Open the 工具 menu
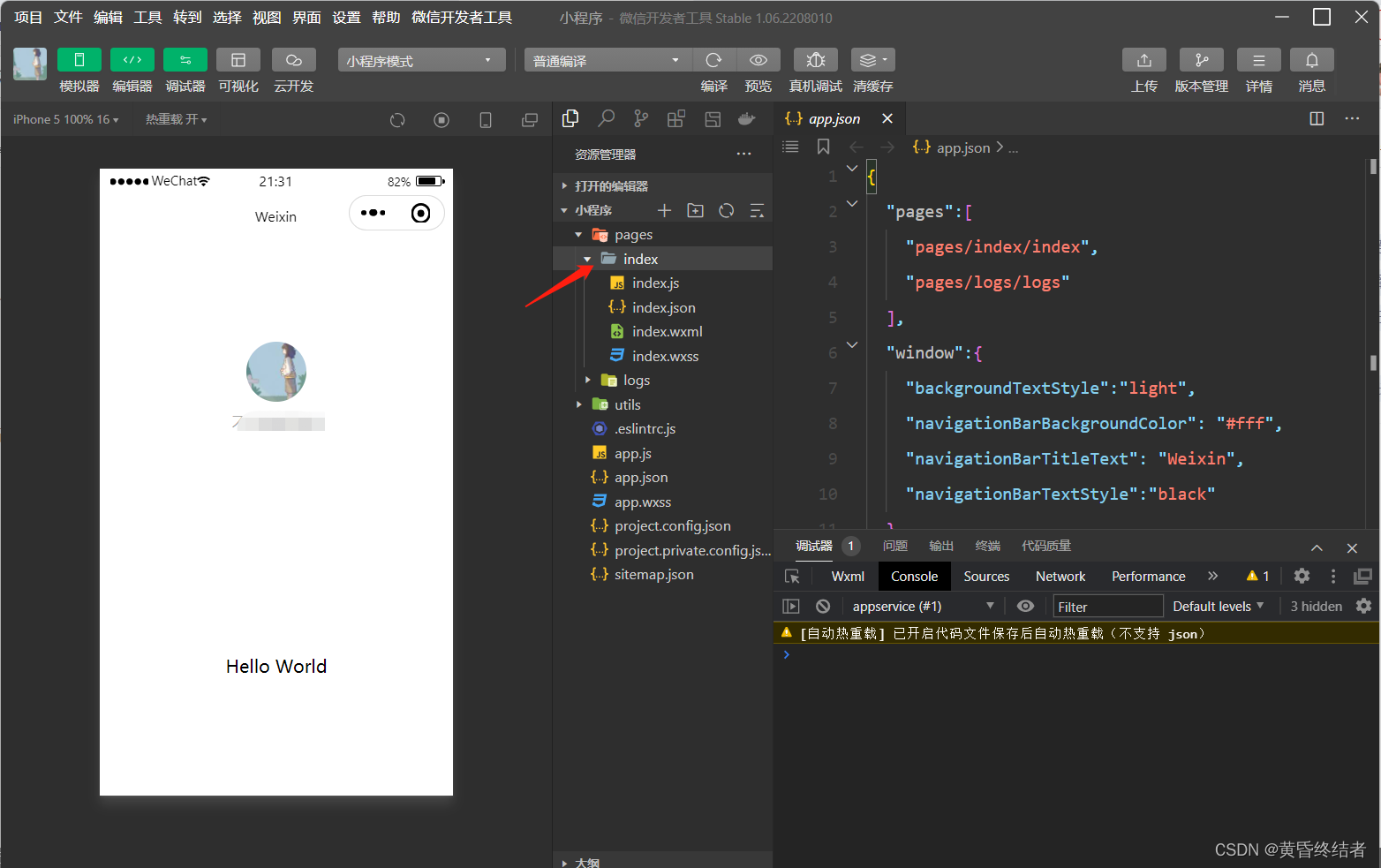Image resolution: width=1381 pixels, height=868 pixels. click(x=147, y=18)
